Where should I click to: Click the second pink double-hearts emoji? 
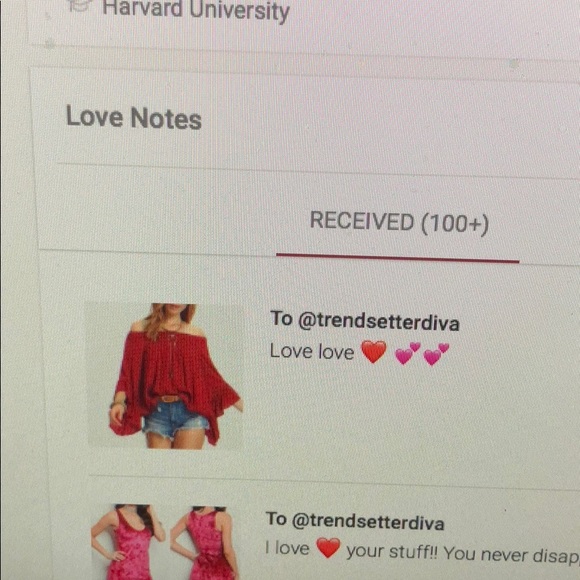tap(436, 354)
